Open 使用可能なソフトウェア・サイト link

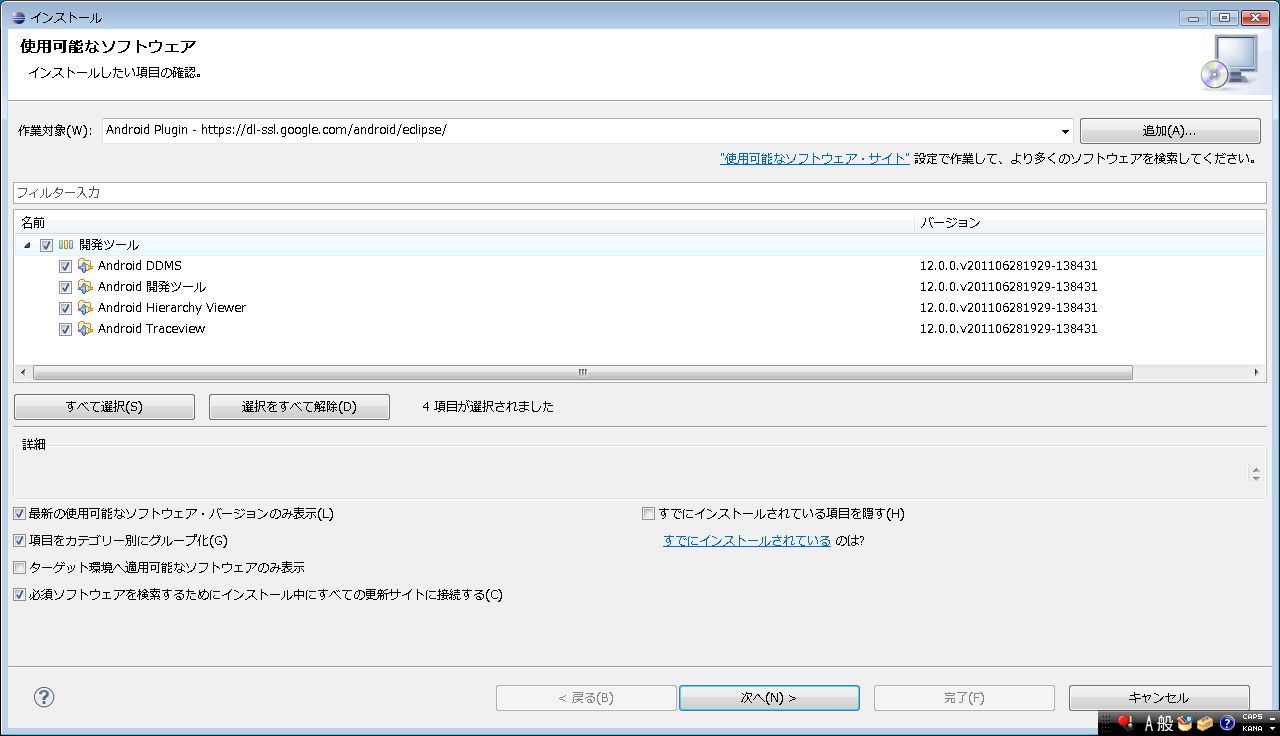pos(815,158)
